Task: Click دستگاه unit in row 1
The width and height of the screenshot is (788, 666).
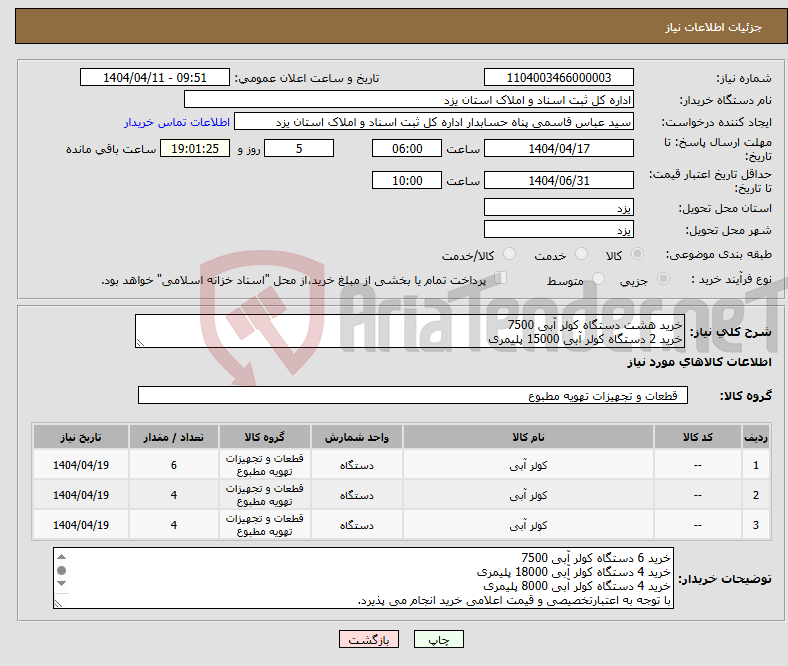Action: click(357, 465)
